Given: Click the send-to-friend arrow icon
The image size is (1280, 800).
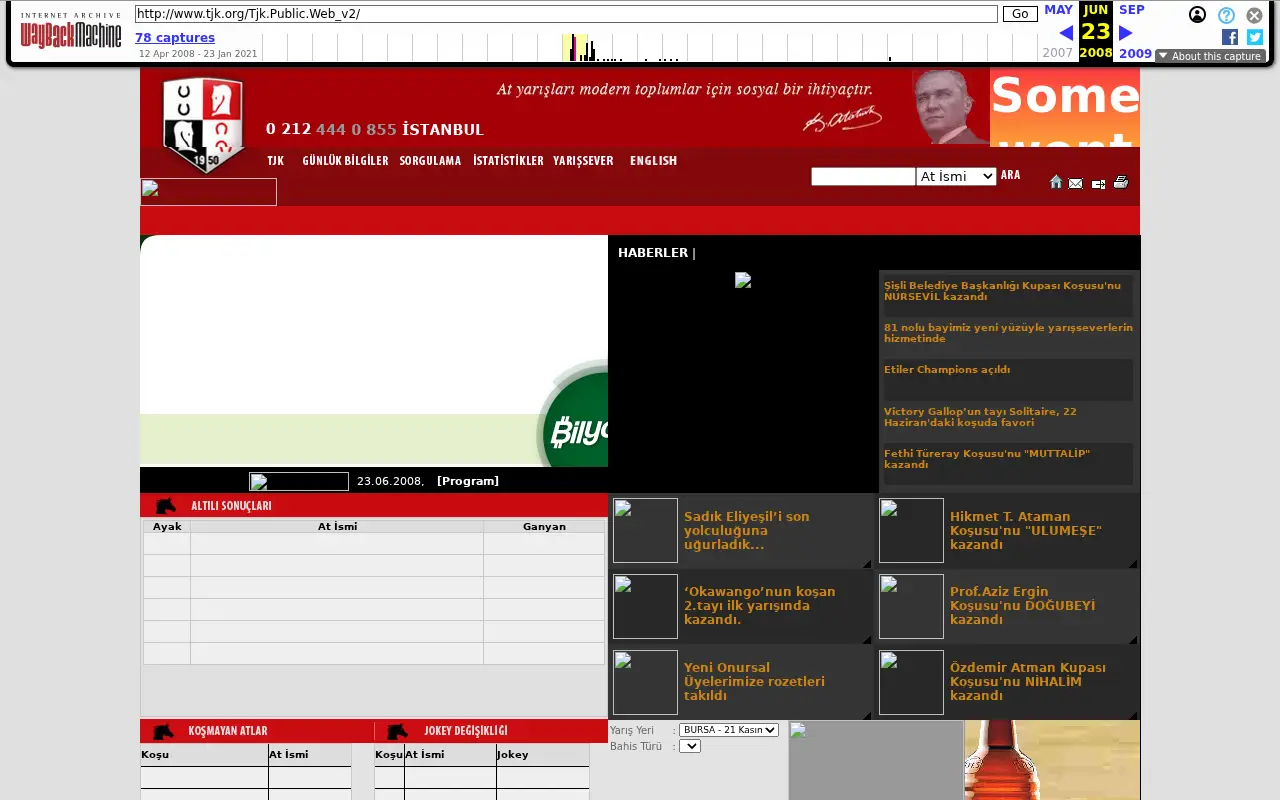Looking at the screenshot, I should pyautogui.click(x=1099, y=183).
